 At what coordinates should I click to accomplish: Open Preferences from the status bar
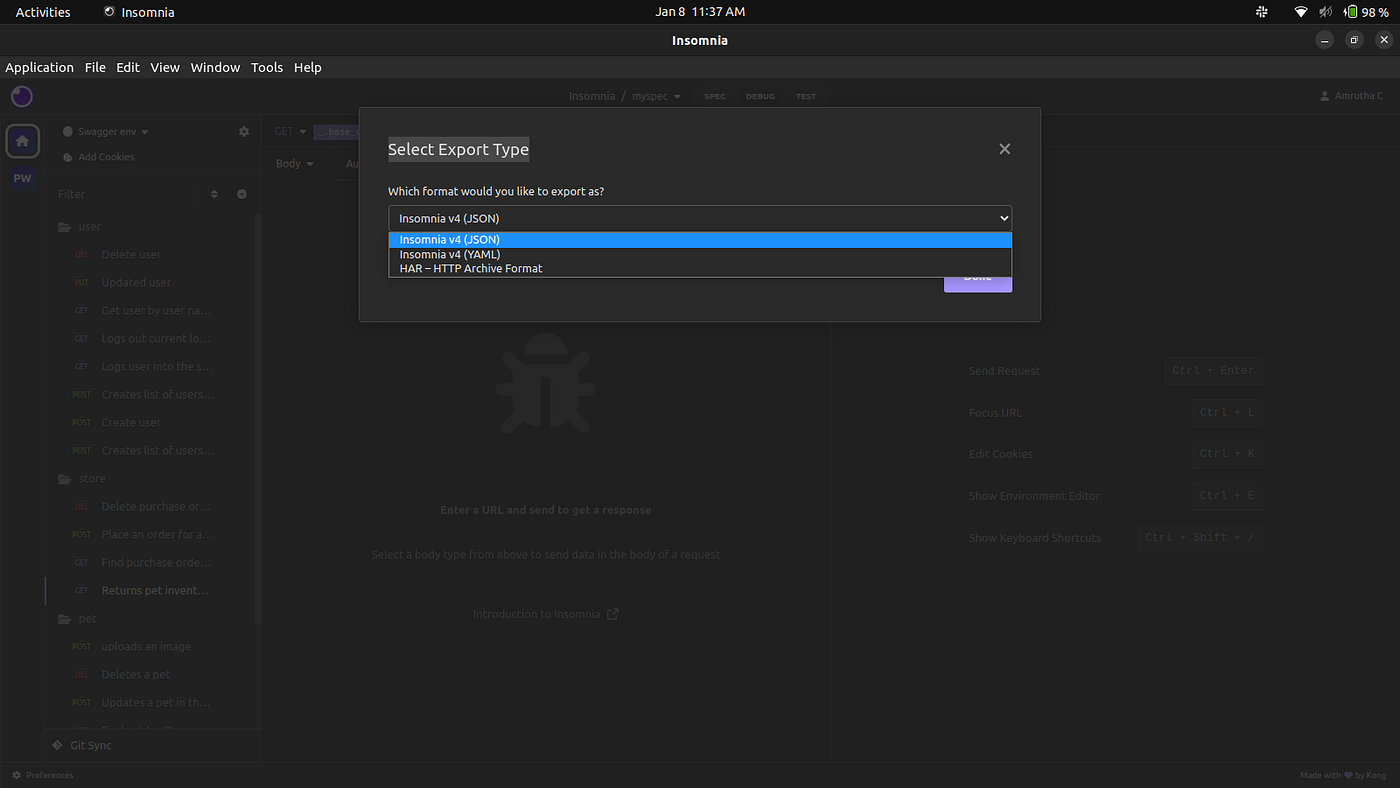point(42,775)
